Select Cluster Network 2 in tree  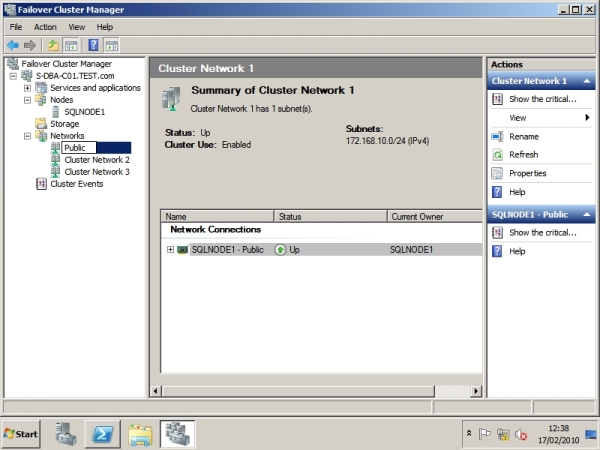tap(97, 160)
